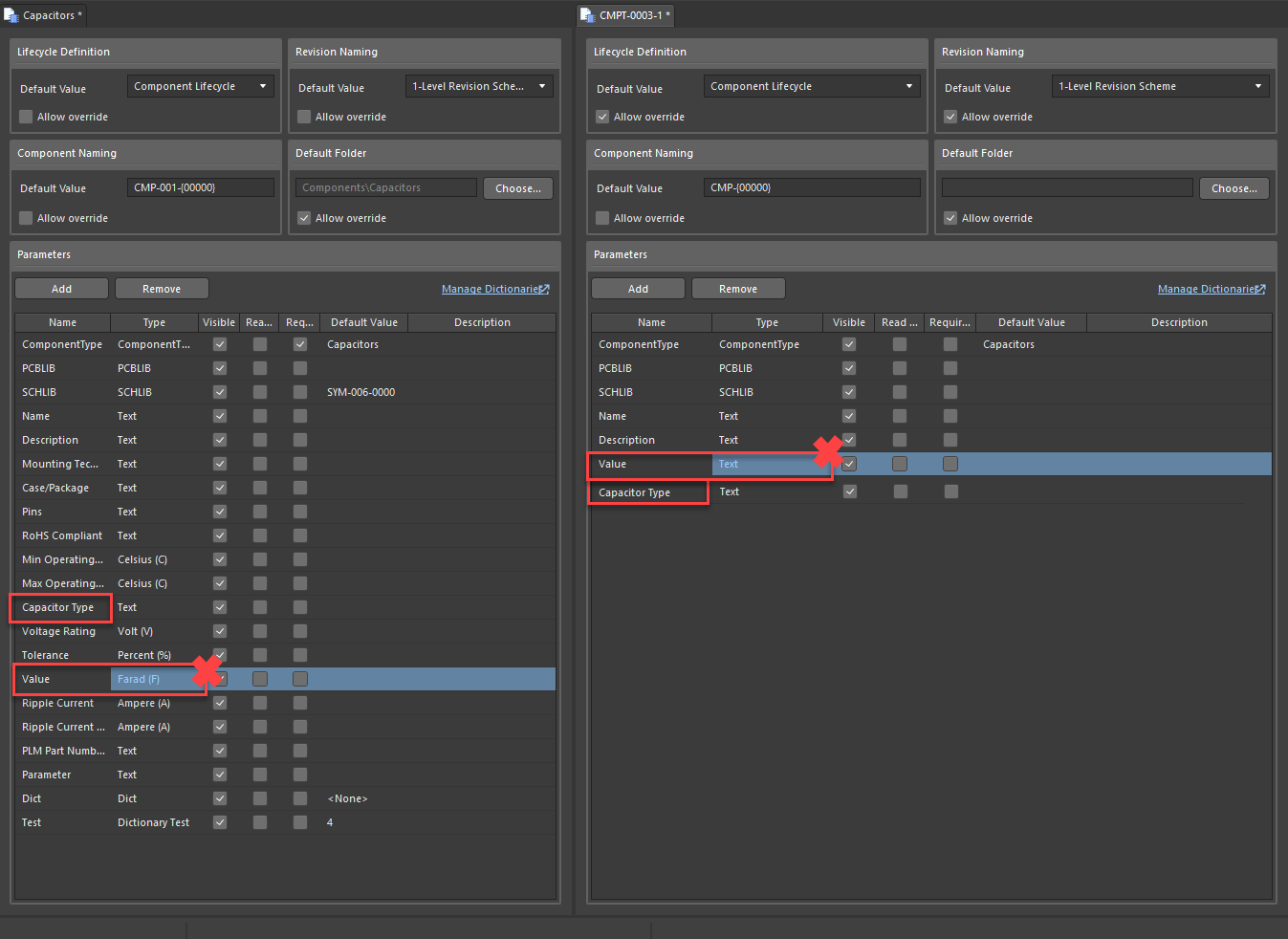Screen dimensions: 1288x939
Task: Toggle Lifecycle Definition Allow override in Capacitors
Action: [26, 117]
